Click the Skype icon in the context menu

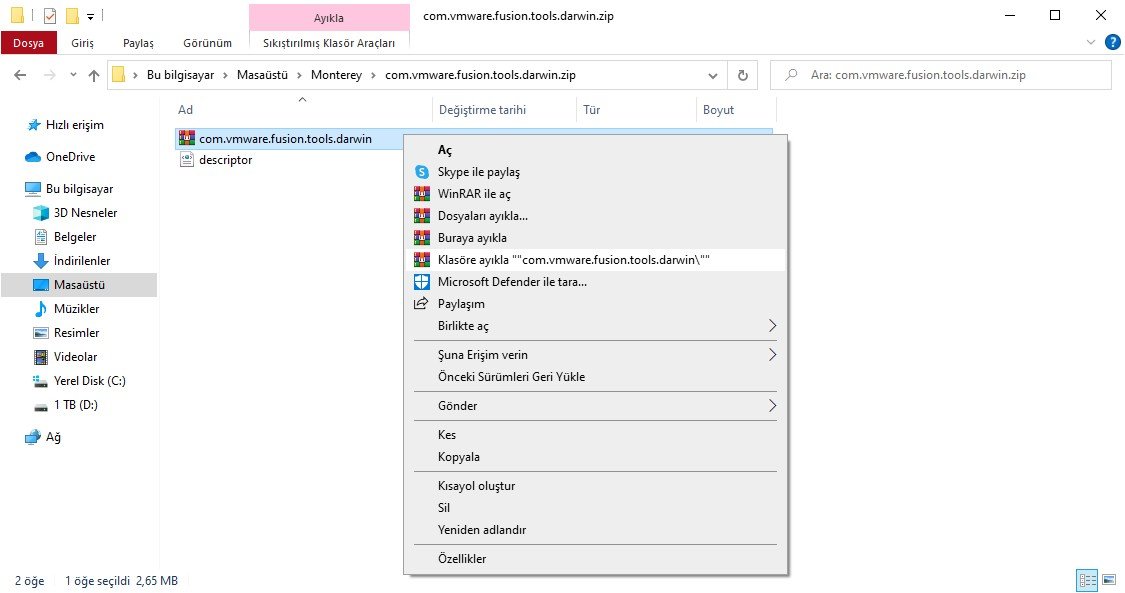pos(422,172)
